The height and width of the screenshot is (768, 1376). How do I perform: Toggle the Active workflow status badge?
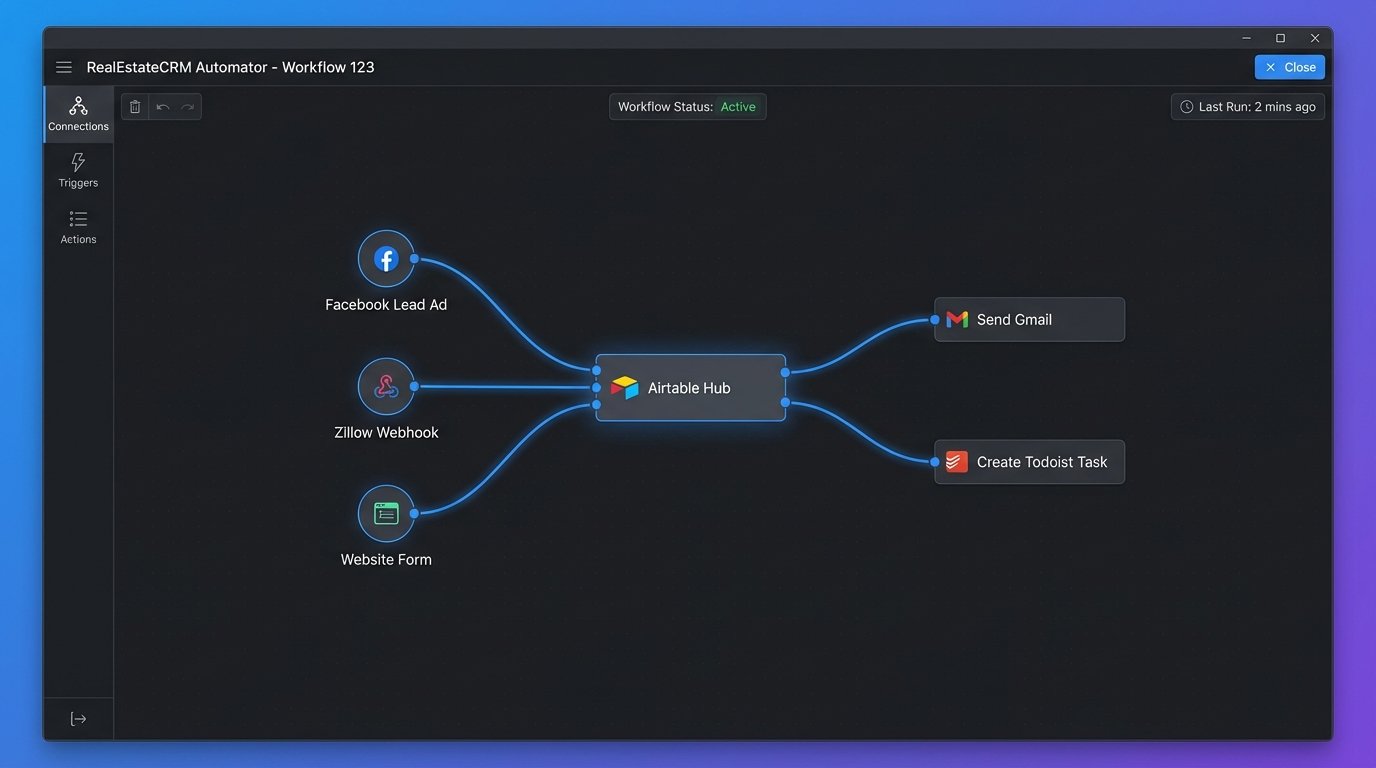[x=739, y=106]
